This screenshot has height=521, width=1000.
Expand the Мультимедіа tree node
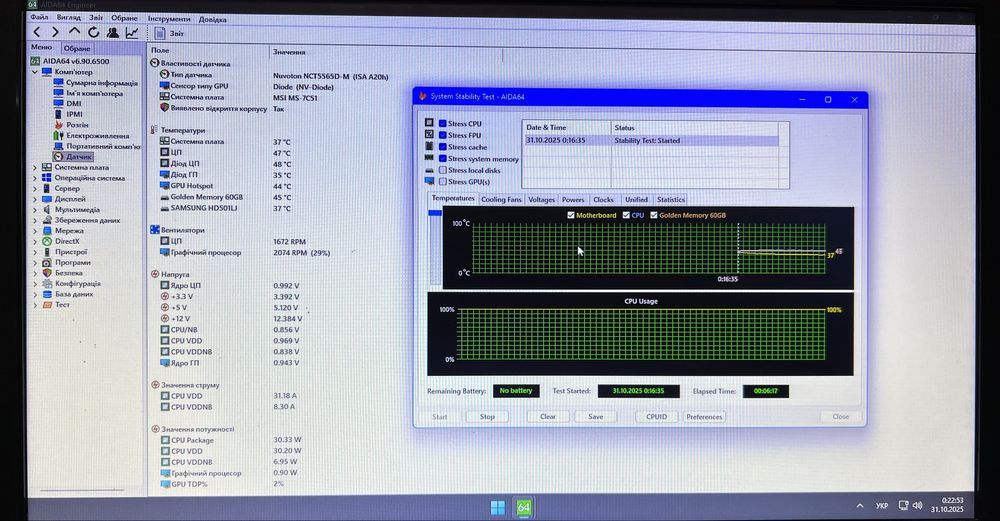pyautogui.click(x=35, y=210)
